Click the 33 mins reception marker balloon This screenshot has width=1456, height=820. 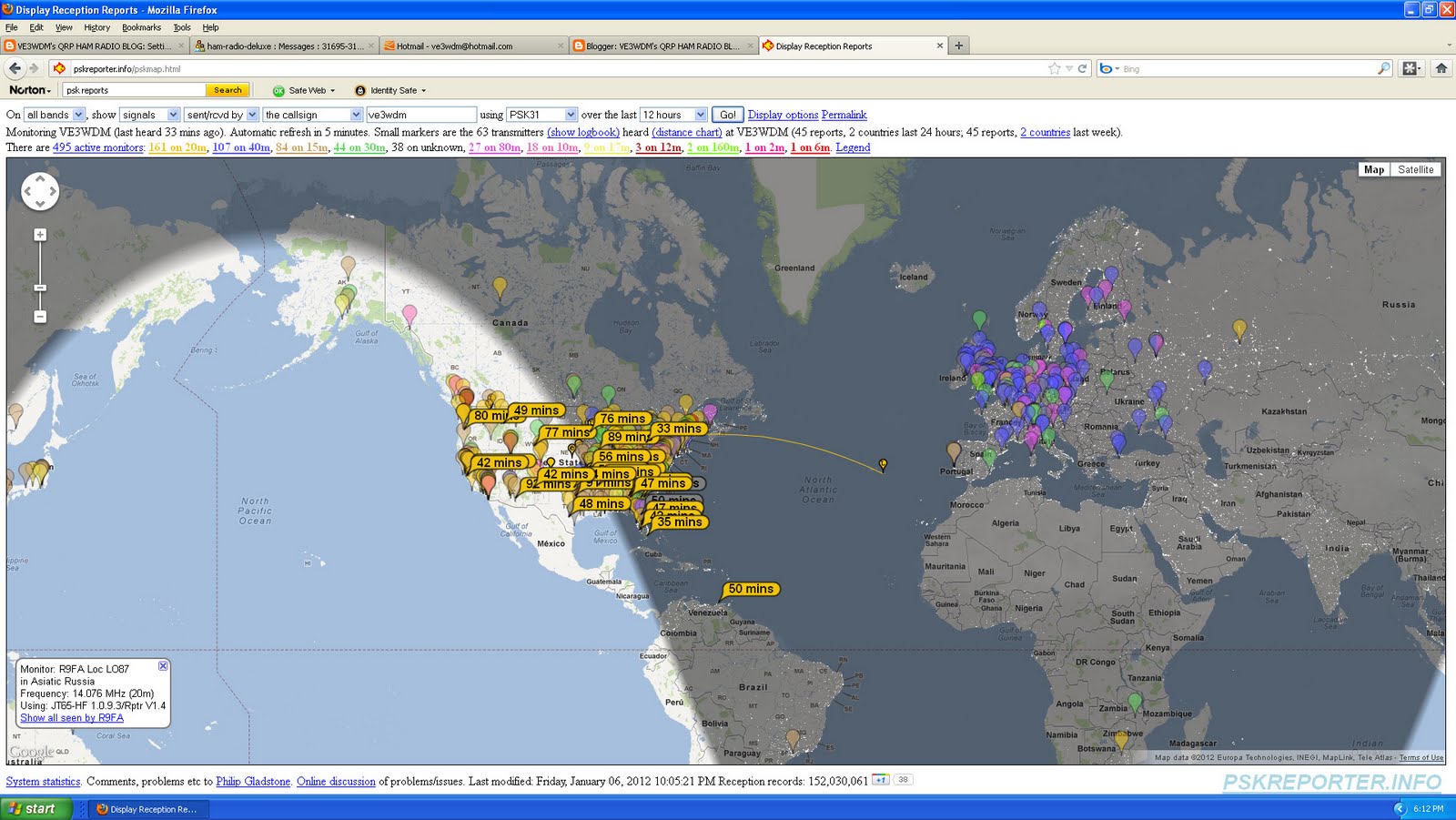[681, 428]
